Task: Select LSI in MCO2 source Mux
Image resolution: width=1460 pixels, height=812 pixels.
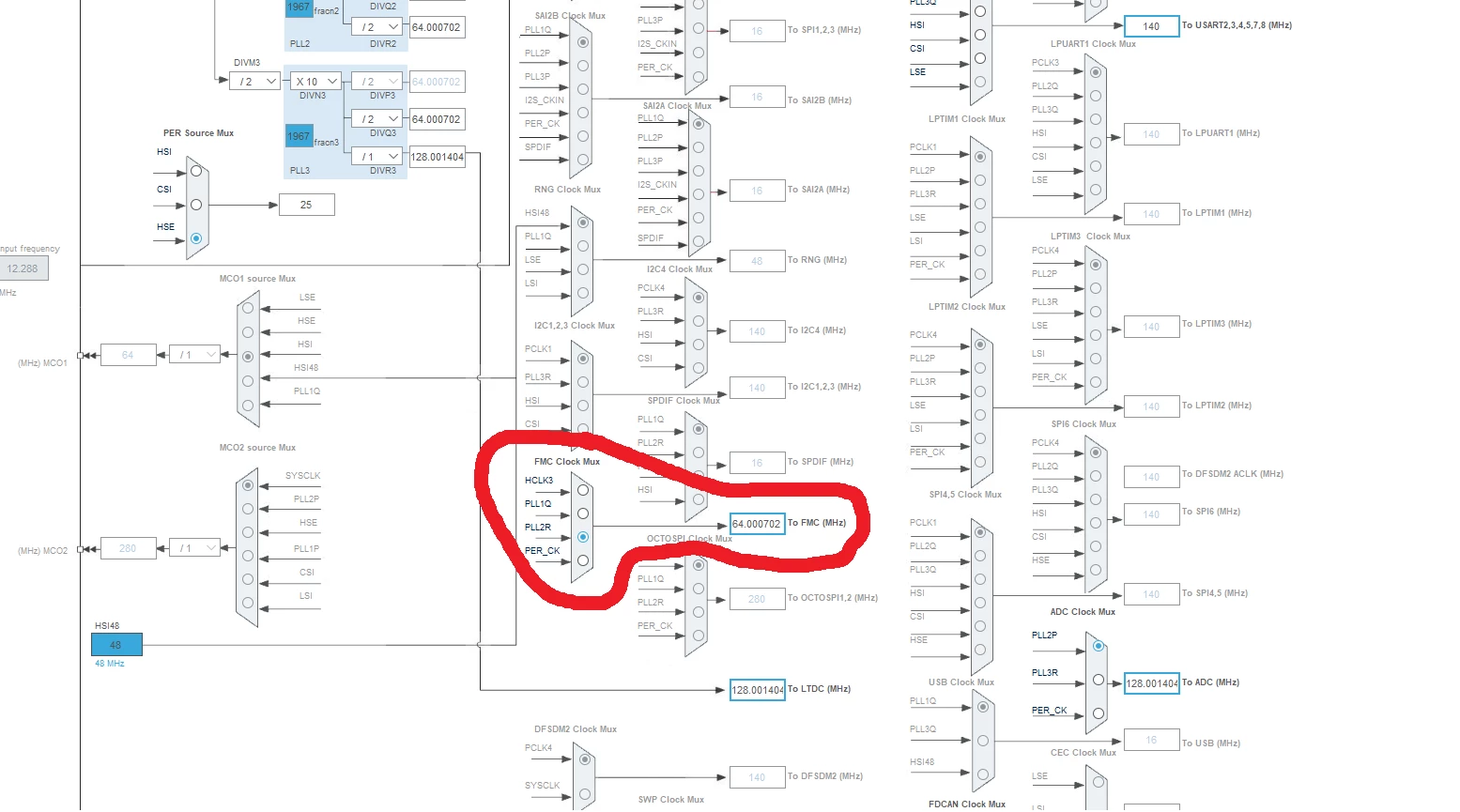Action: tap(248, 603)
